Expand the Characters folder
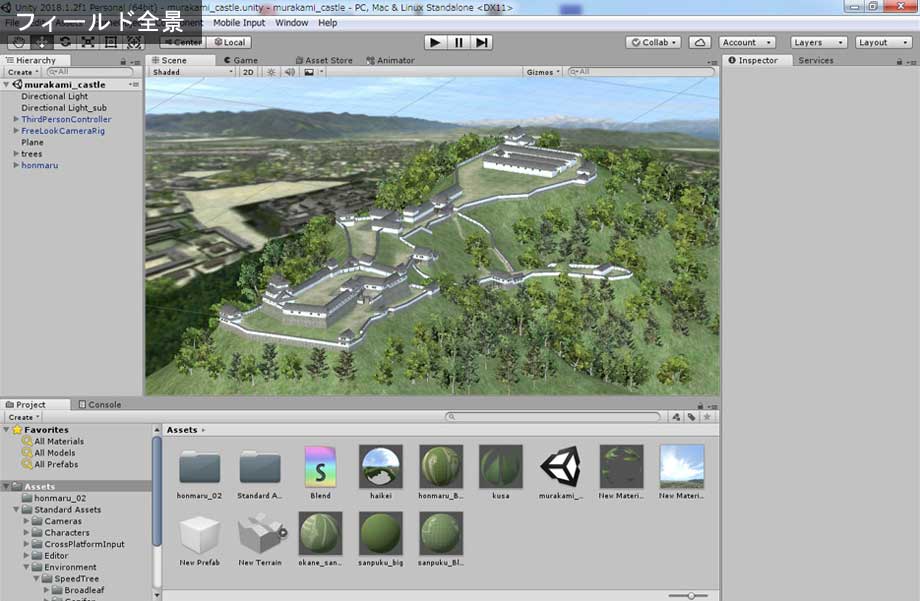The height and width of the screenshot is (601, 920). (26, 532)
